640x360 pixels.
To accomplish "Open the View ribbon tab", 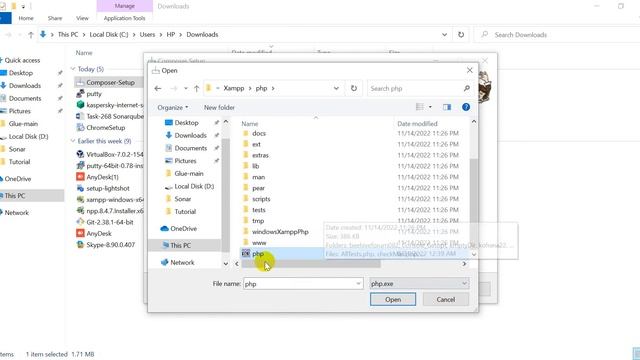I will click(82, 18).
